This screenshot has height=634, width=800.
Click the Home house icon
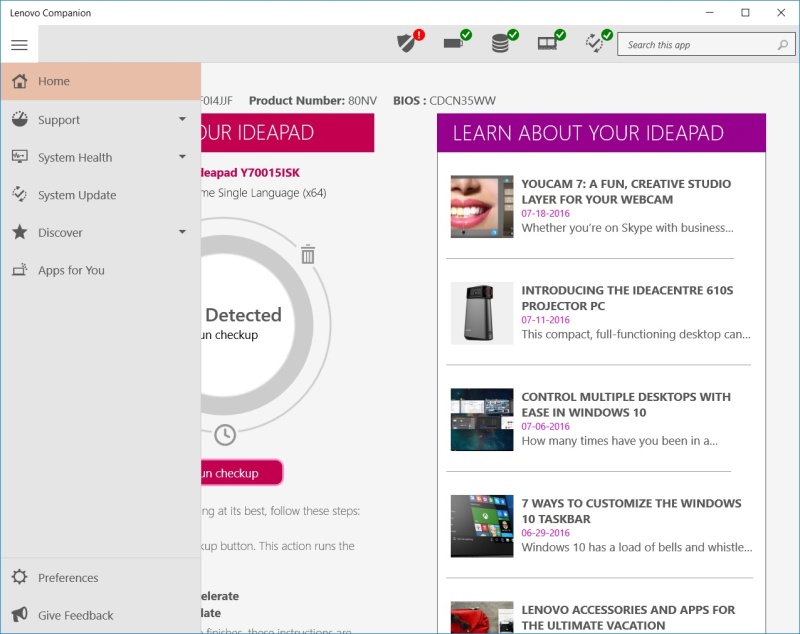coord(20,81)
